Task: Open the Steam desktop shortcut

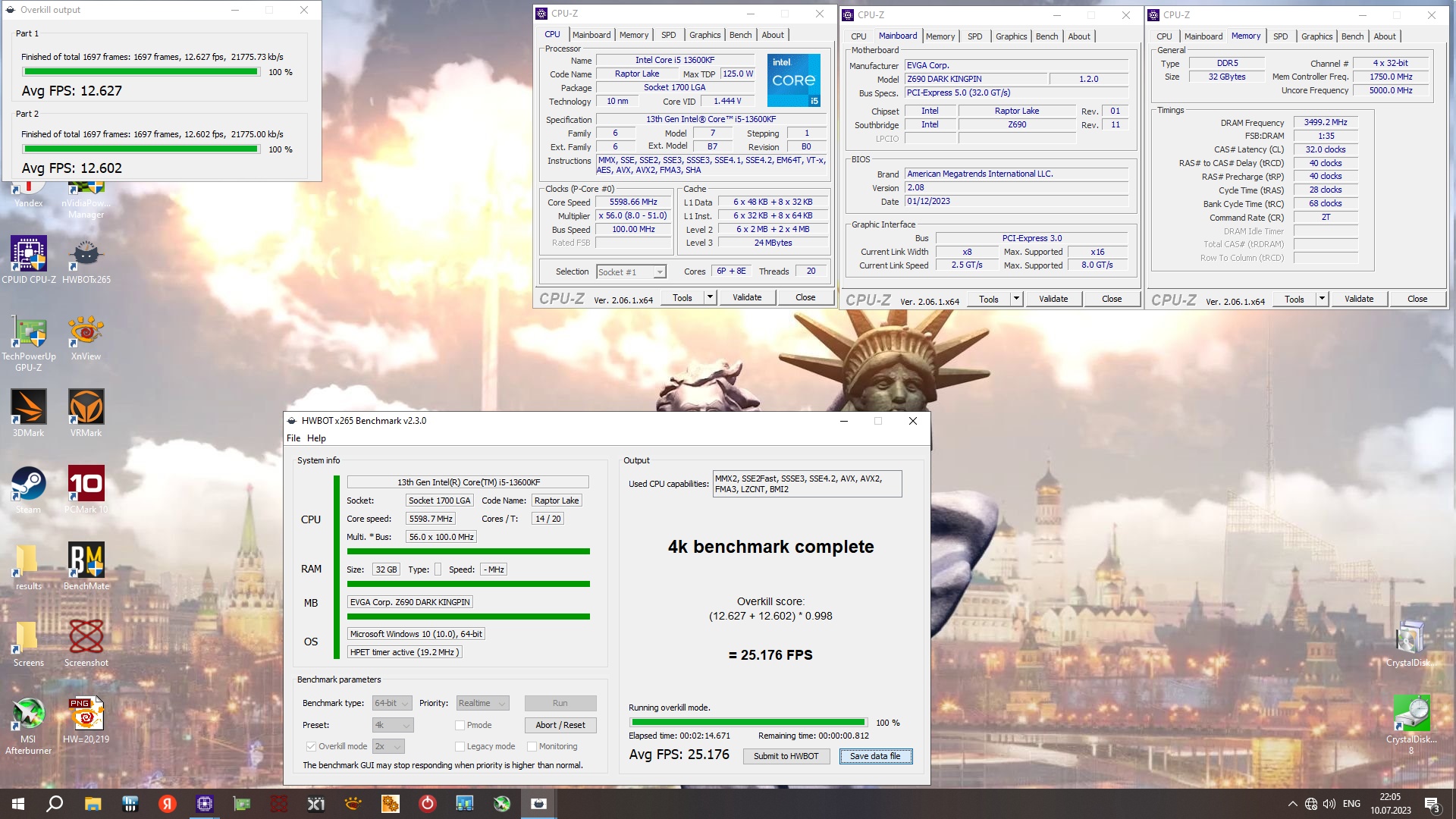Action: 29,490
